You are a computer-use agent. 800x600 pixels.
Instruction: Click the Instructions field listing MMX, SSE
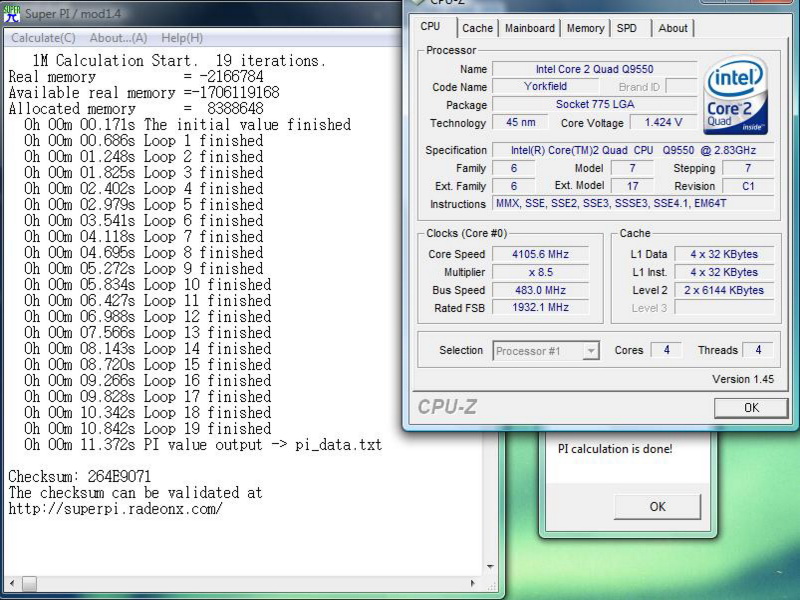(633, 204)
